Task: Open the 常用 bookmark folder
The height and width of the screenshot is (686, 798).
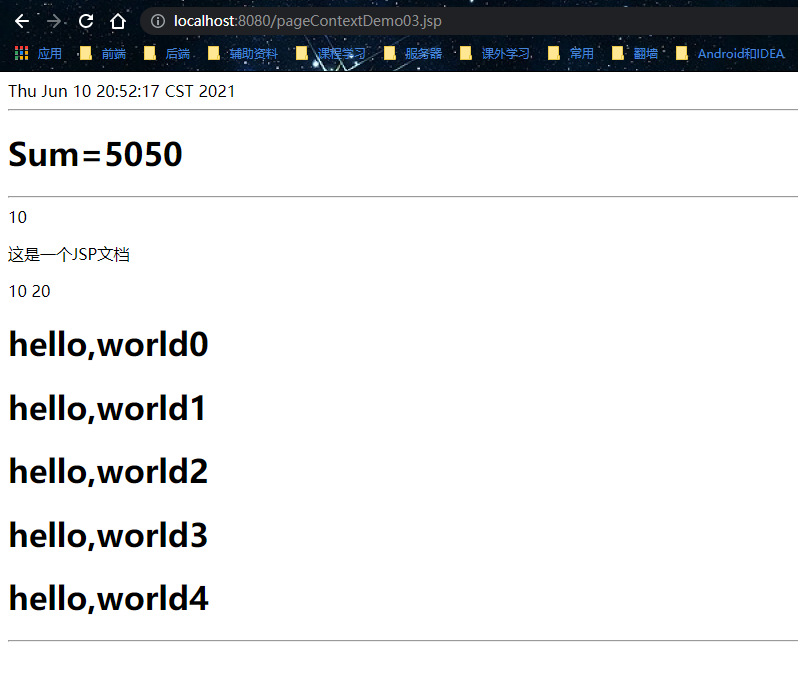Action: click(571, 53)
